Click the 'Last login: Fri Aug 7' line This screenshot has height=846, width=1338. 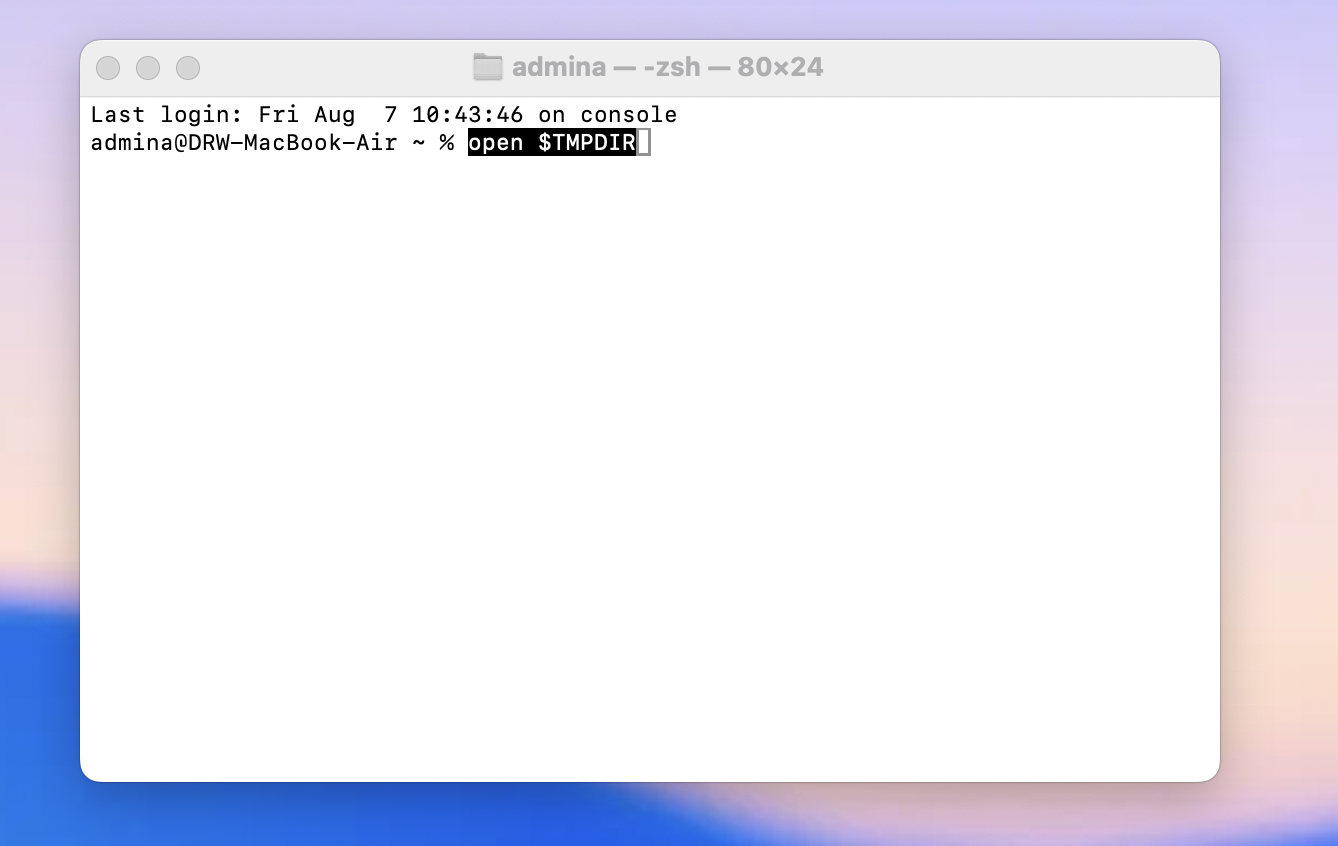point(384,115)
